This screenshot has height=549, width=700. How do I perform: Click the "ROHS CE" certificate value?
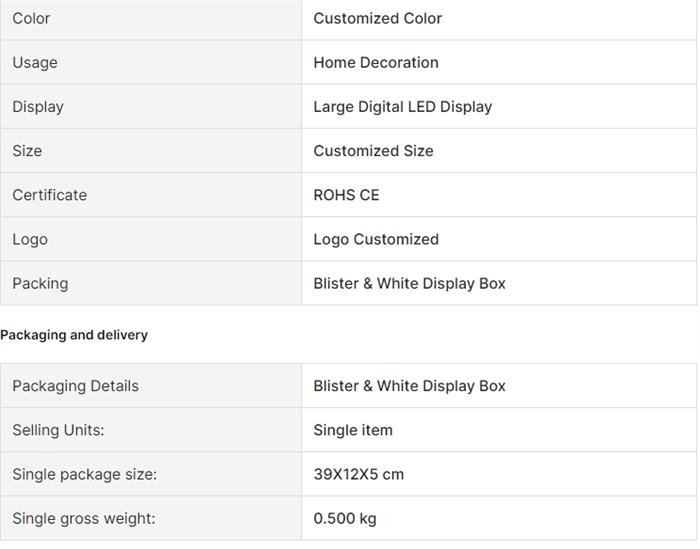point(346,195)
